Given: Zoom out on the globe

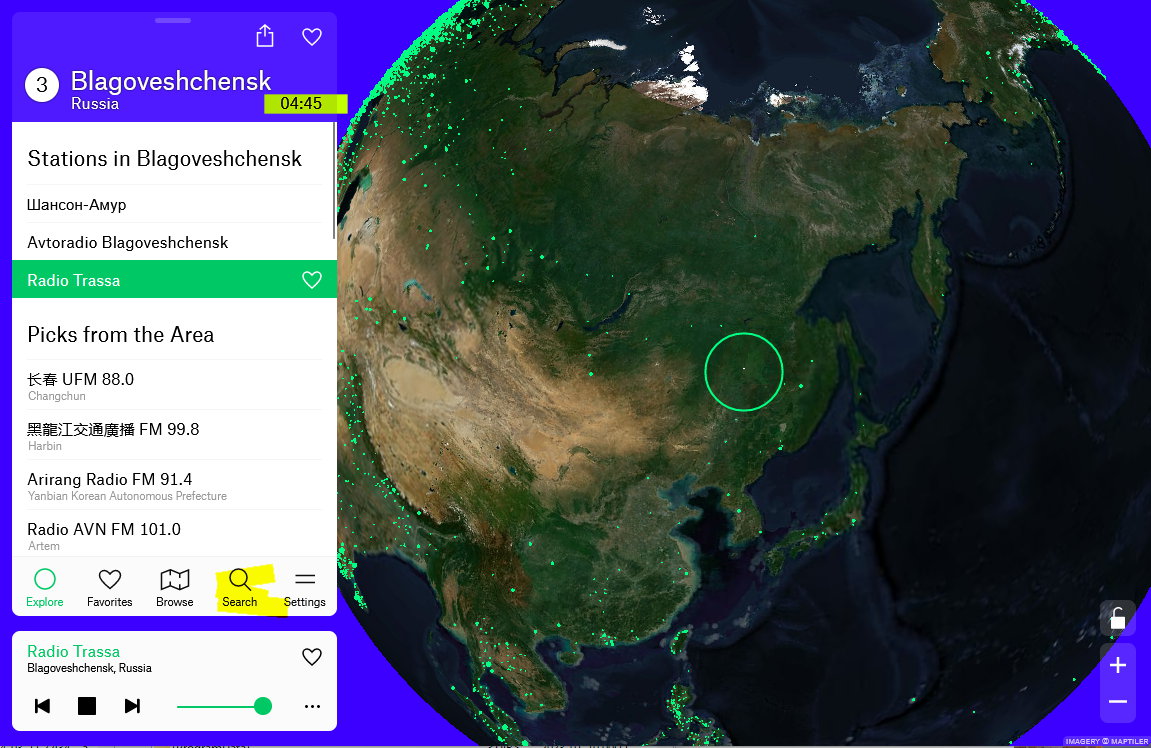Looking at the screenshot, I should coord(1117,702).
